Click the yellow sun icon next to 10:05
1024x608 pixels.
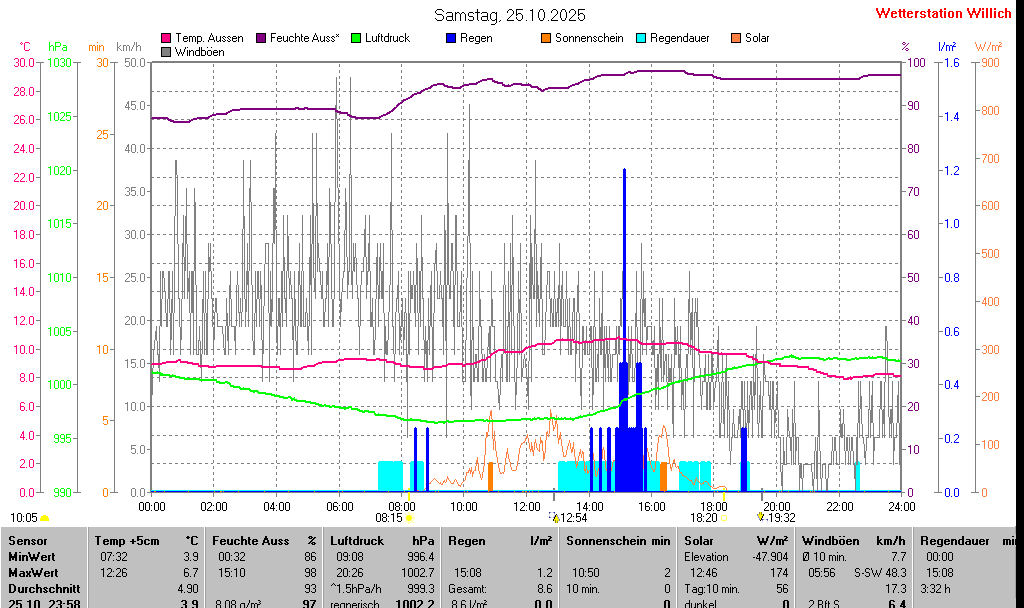coord(44,518)
